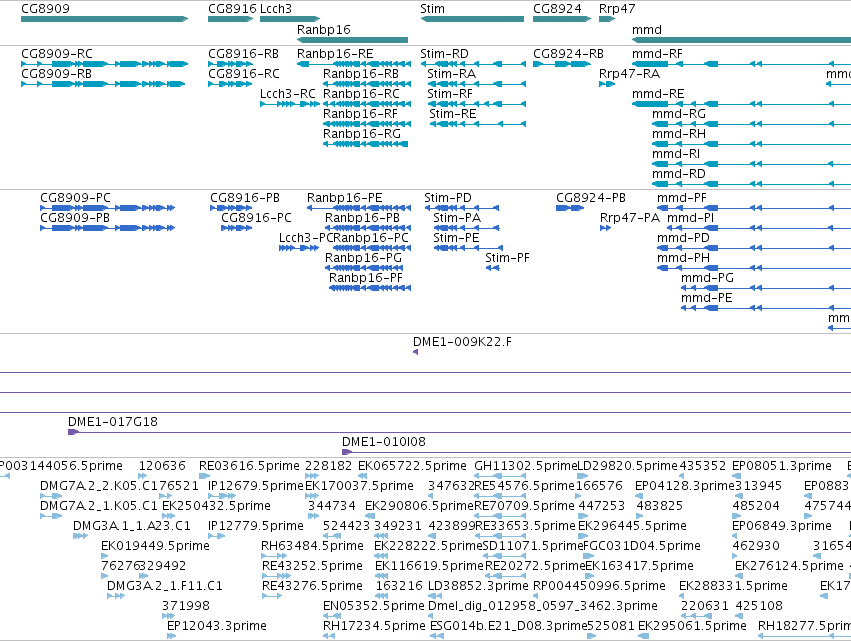Click the mmd-PF protein label
The width and height of the screenshot is (851, 641).
(x=682, y=198)
